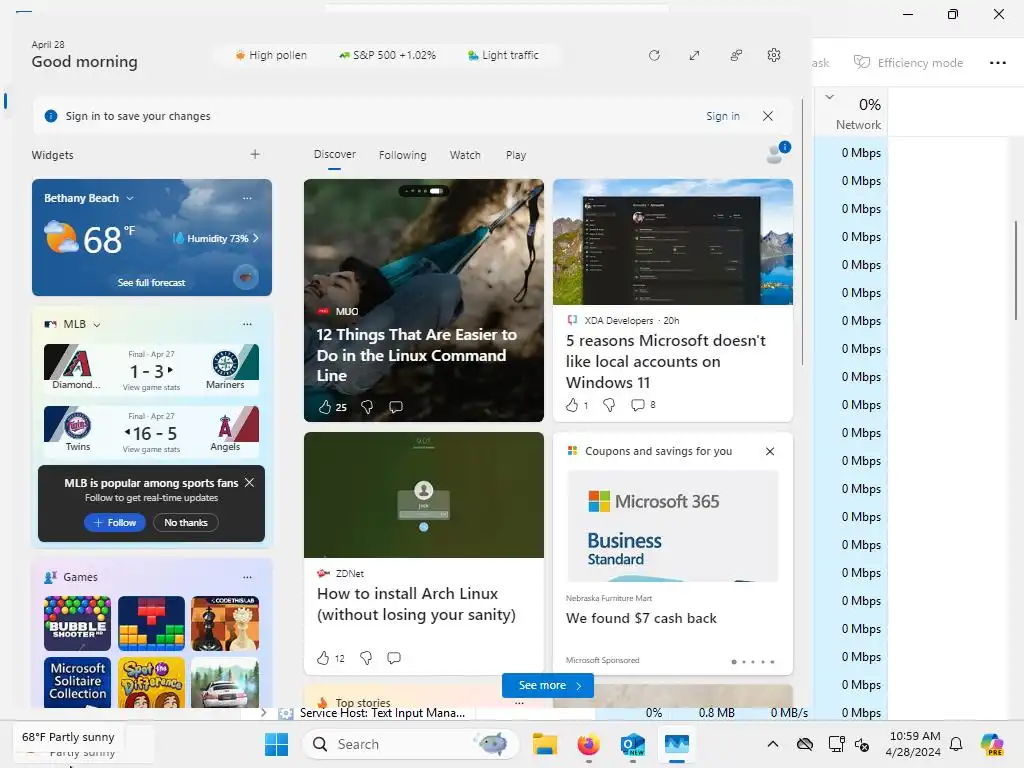Open weather widget more options
1024x768 pixels.
pos(247,198)
